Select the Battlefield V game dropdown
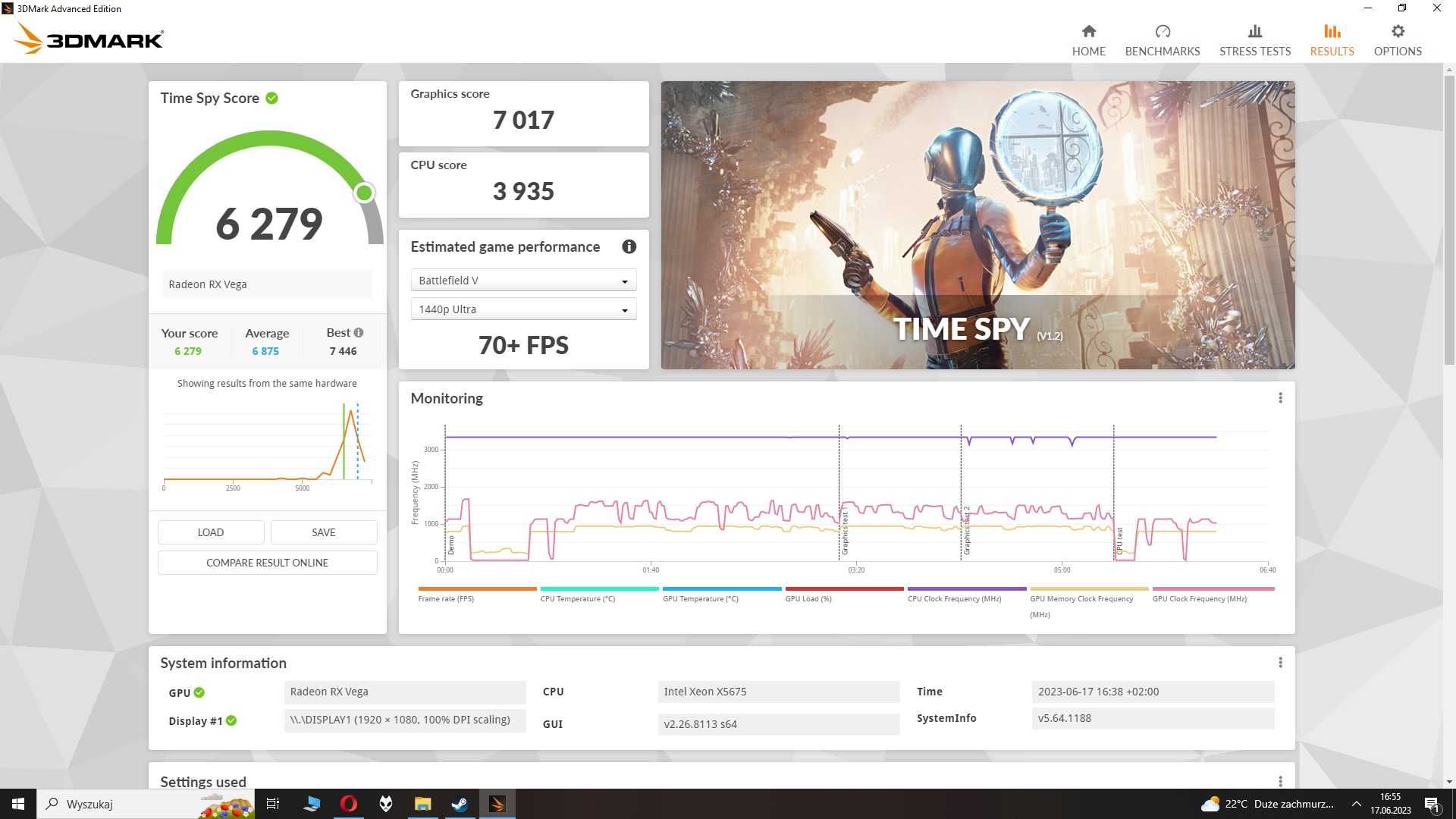The width and height of the screenshot is (1456, 819). (522, 280)
